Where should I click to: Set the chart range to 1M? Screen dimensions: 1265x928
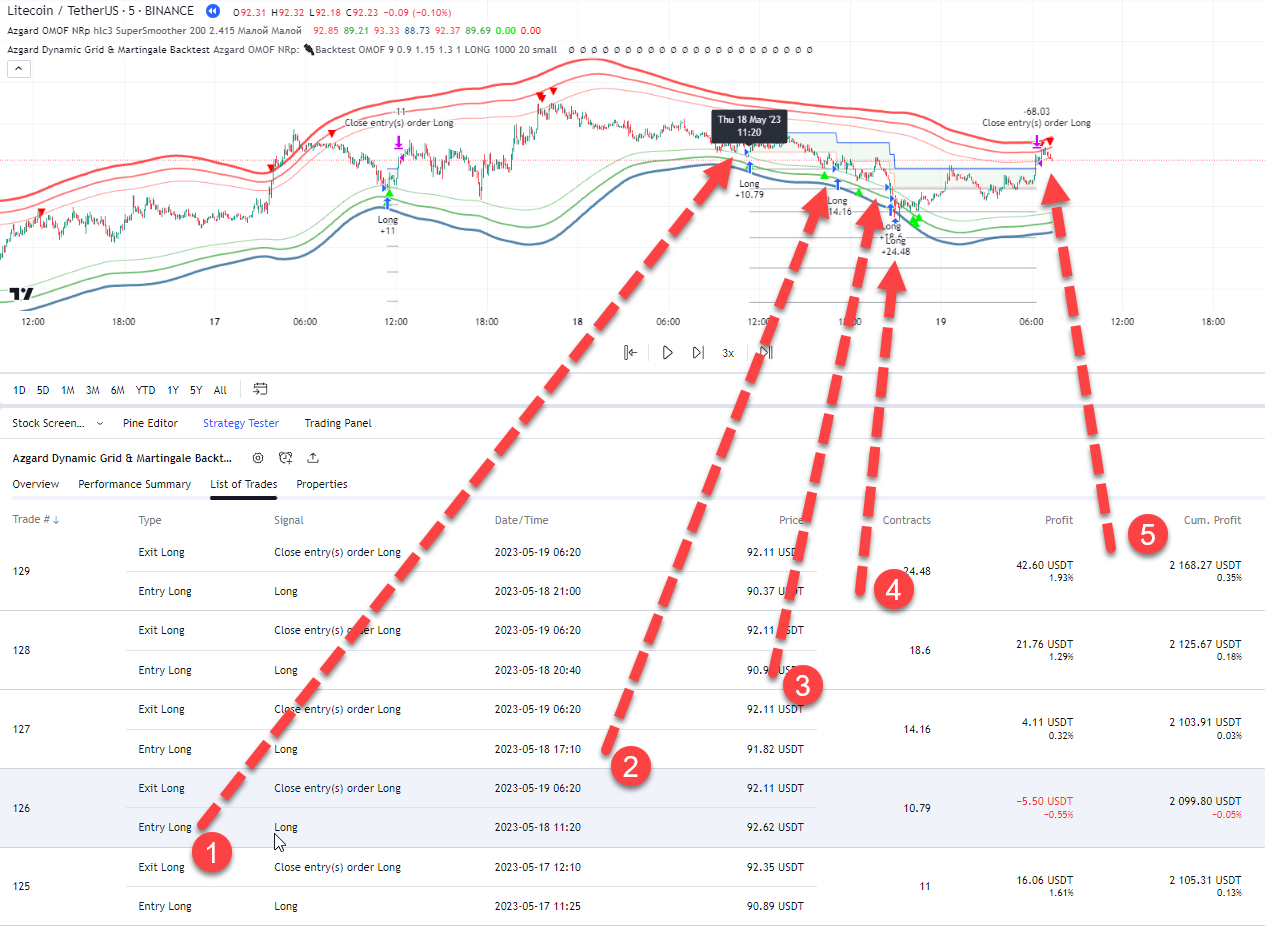68,390
